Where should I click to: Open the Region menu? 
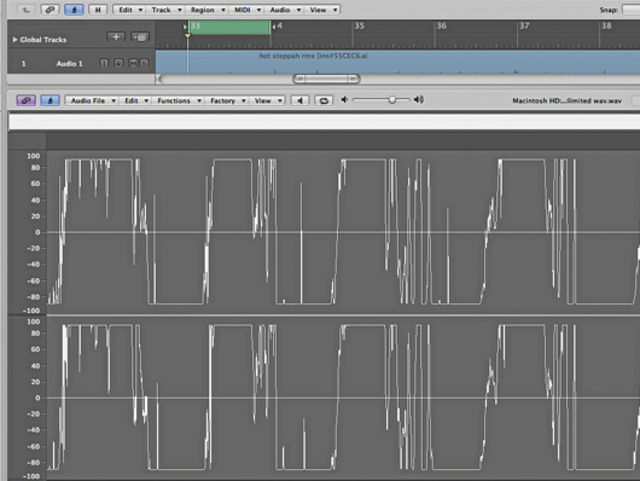pos(207,9)
